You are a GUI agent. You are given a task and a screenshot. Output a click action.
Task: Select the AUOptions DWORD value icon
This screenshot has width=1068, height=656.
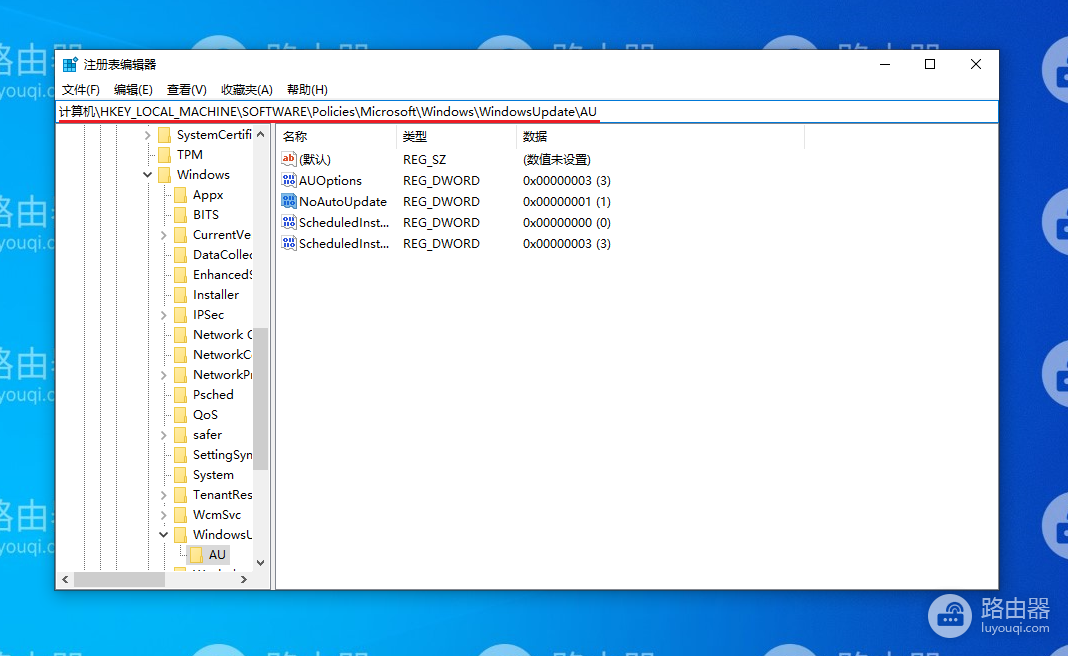(289, 181)
